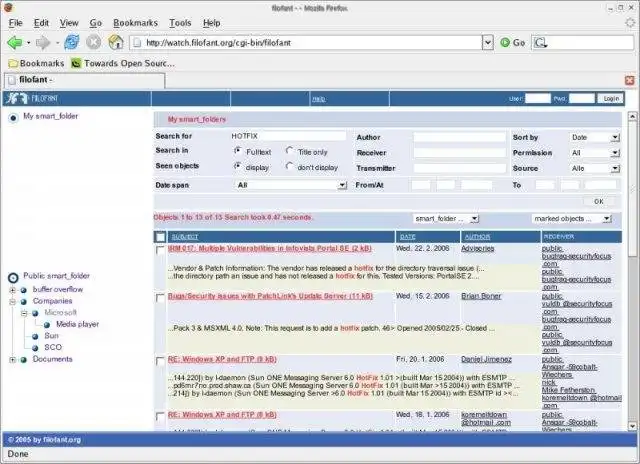Image resolution: width=640 pixels, height=464 pixels.
Task: Select My smart_folder radio icon
Action: click(x=13, y=118)
